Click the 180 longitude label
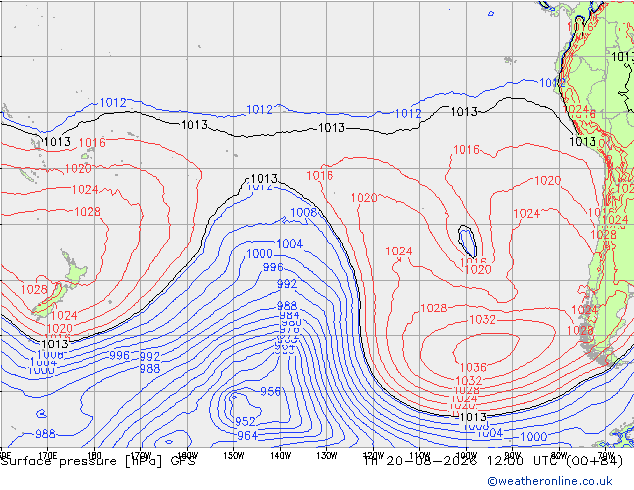Image resolution: width=634 pixels, height=490 pixels. pyautogui.click(x=94, y=454)
